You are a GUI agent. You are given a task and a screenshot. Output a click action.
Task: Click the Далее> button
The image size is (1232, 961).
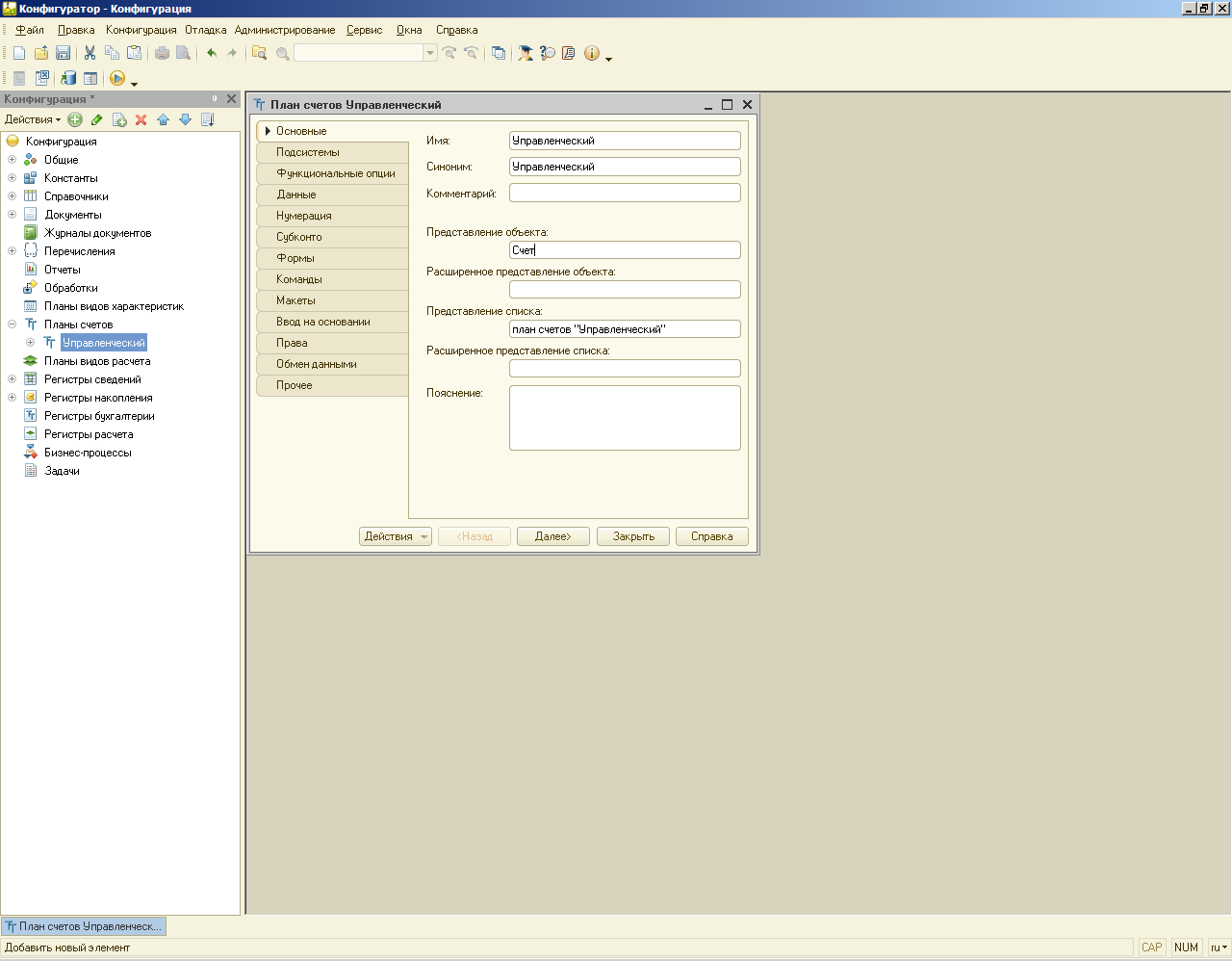(x=552, y=536)
